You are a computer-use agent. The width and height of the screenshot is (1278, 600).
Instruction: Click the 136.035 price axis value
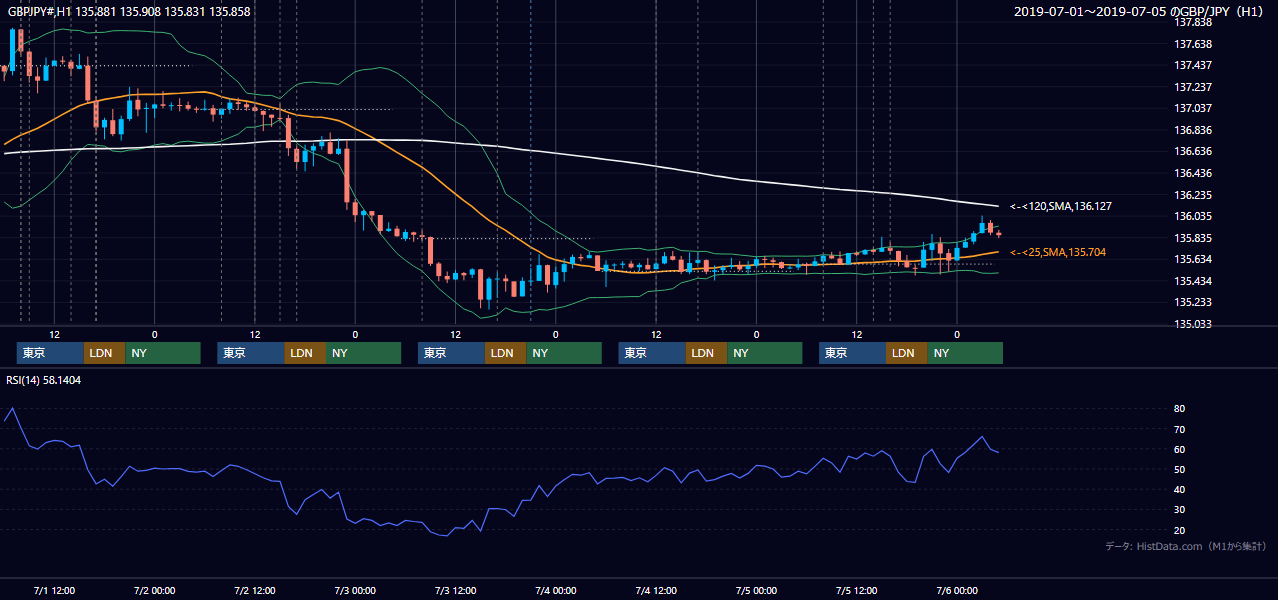(x=1194, y=216)
